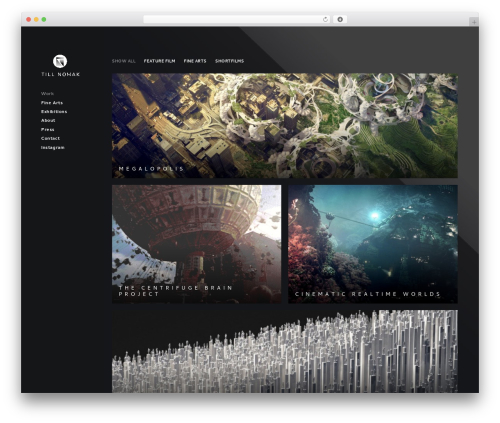
Task: Open the Press page link
Action: (x=47, y=129)
